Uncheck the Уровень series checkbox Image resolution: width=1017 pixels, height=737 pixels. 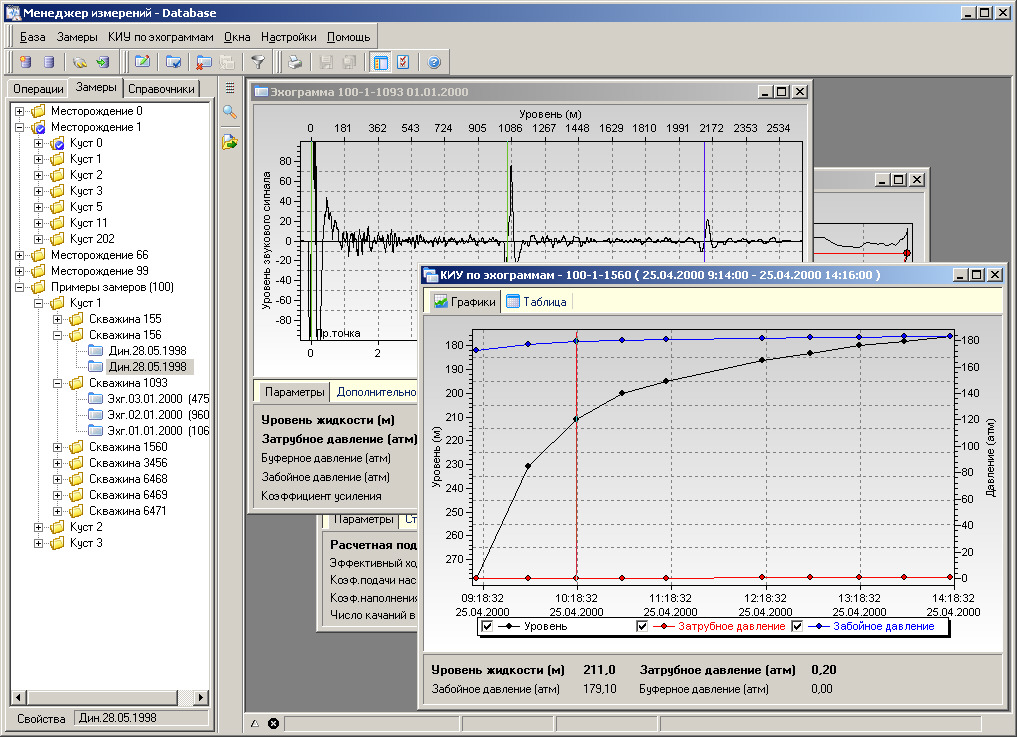click(x=488, y=626)
